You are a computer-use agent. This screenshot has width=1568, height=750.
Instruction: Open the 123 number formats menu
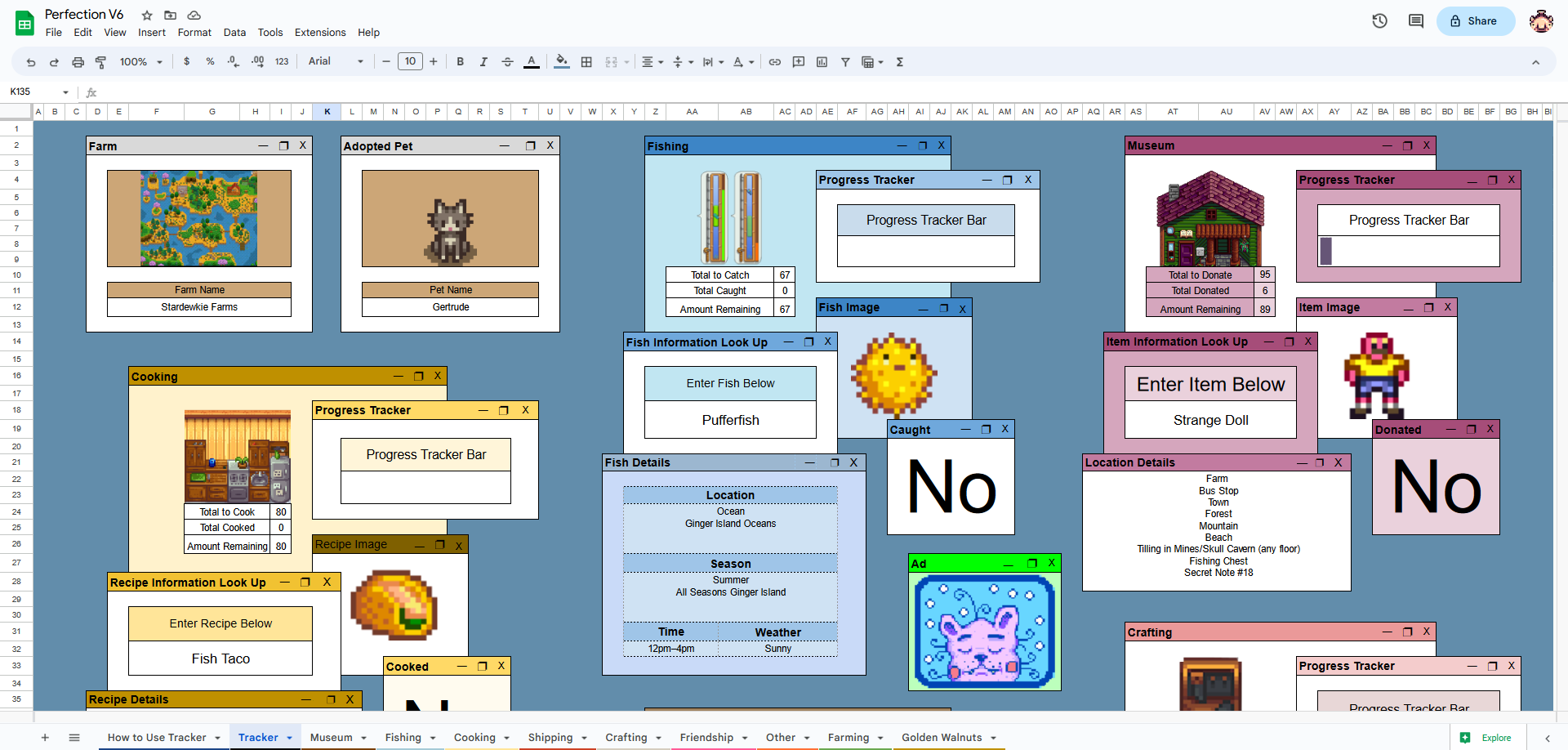[x=282, y=62]
